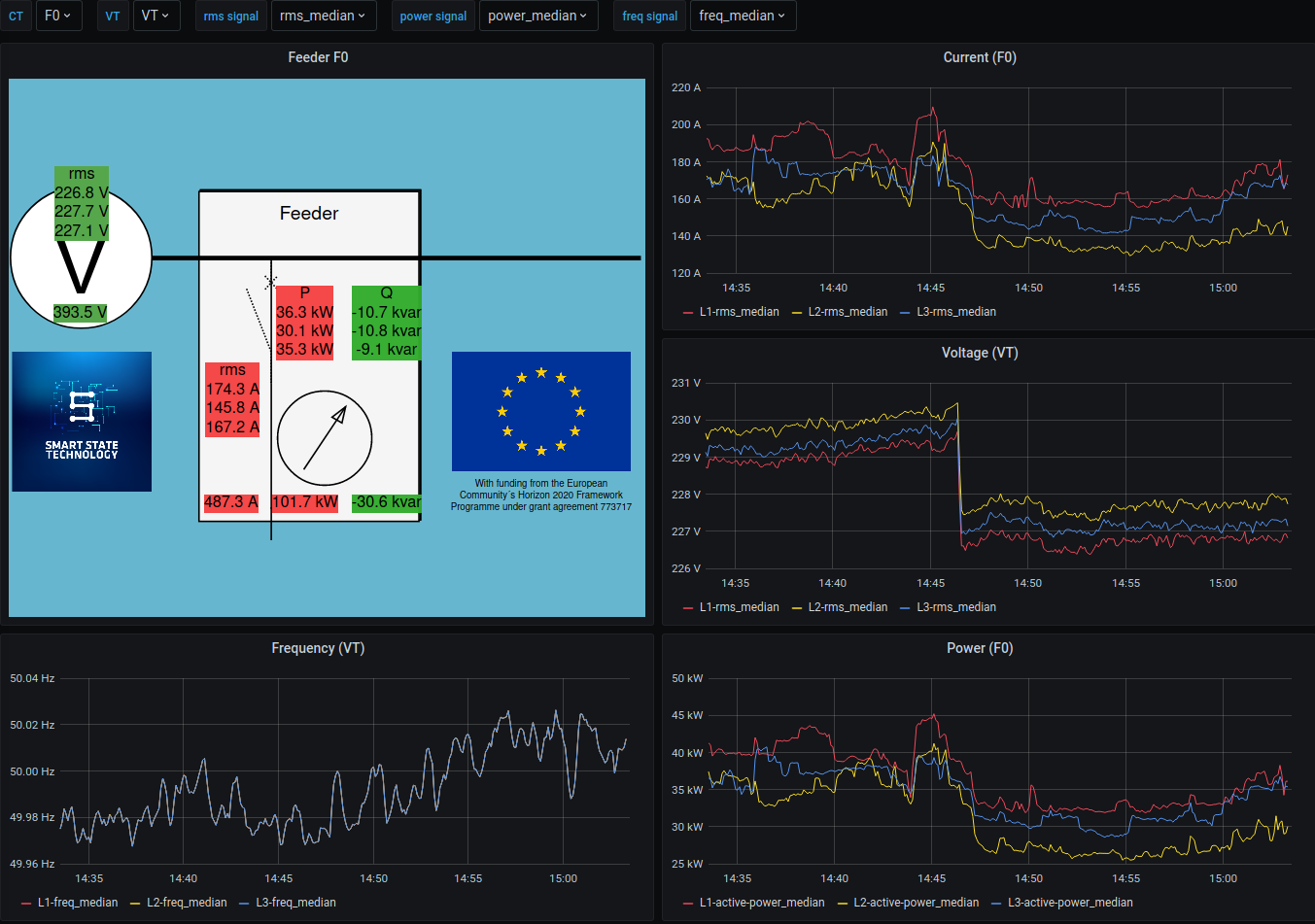Click the power direction arrow gauge
This screenshot has width=1315, height=924.
325,438
